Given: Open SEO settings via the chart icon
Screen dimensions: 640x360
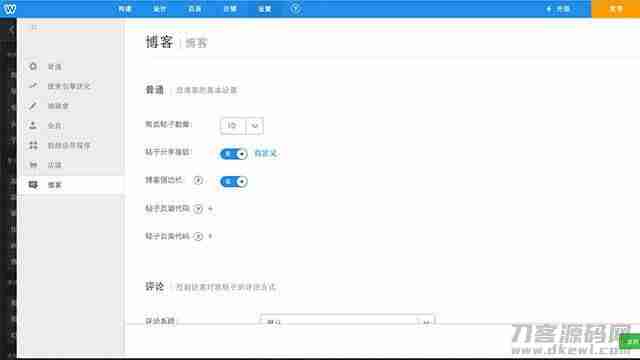Looking at the screenshot, I should pos(33,86).
